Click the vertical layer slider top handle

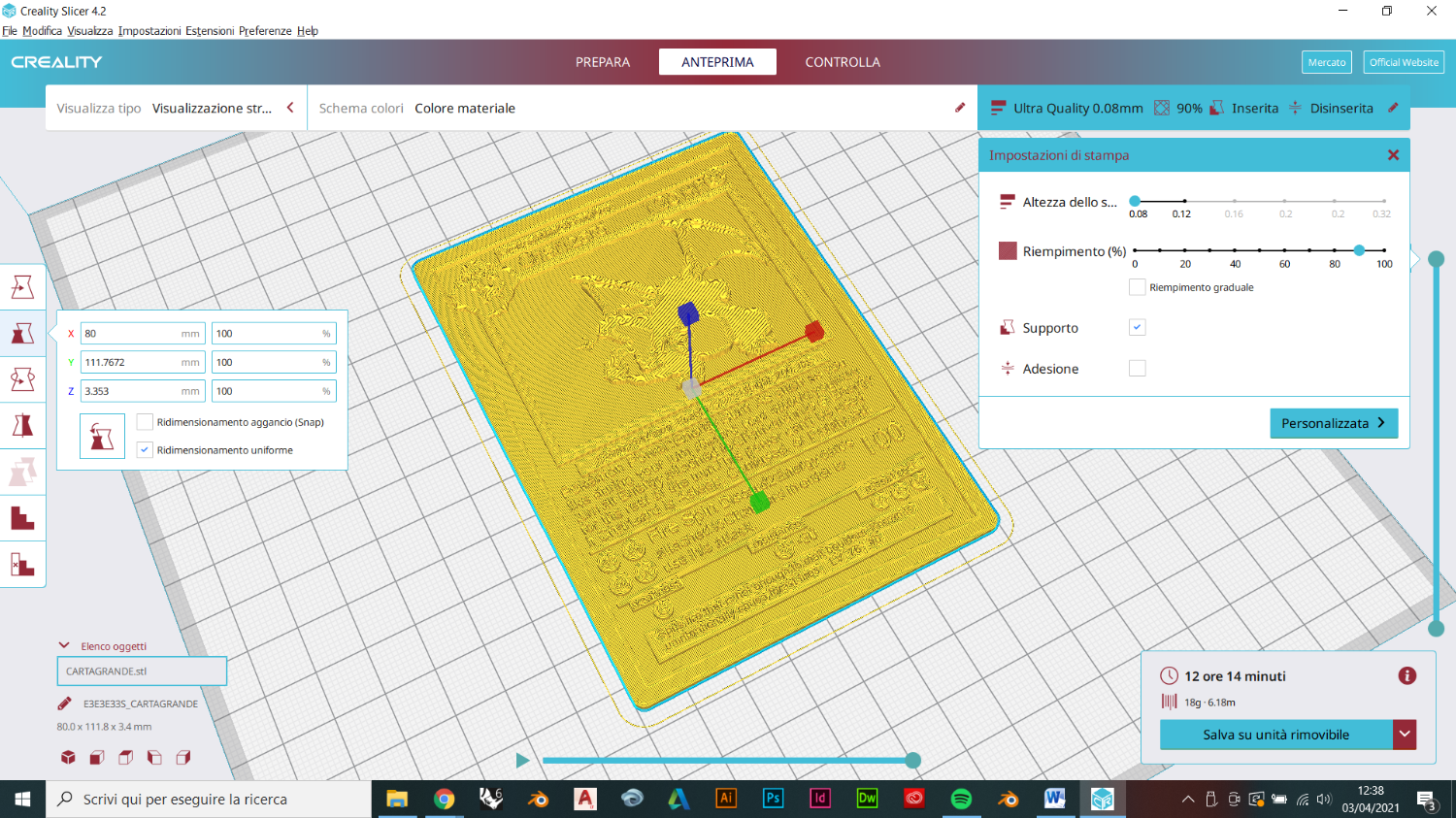[1437, 259]
